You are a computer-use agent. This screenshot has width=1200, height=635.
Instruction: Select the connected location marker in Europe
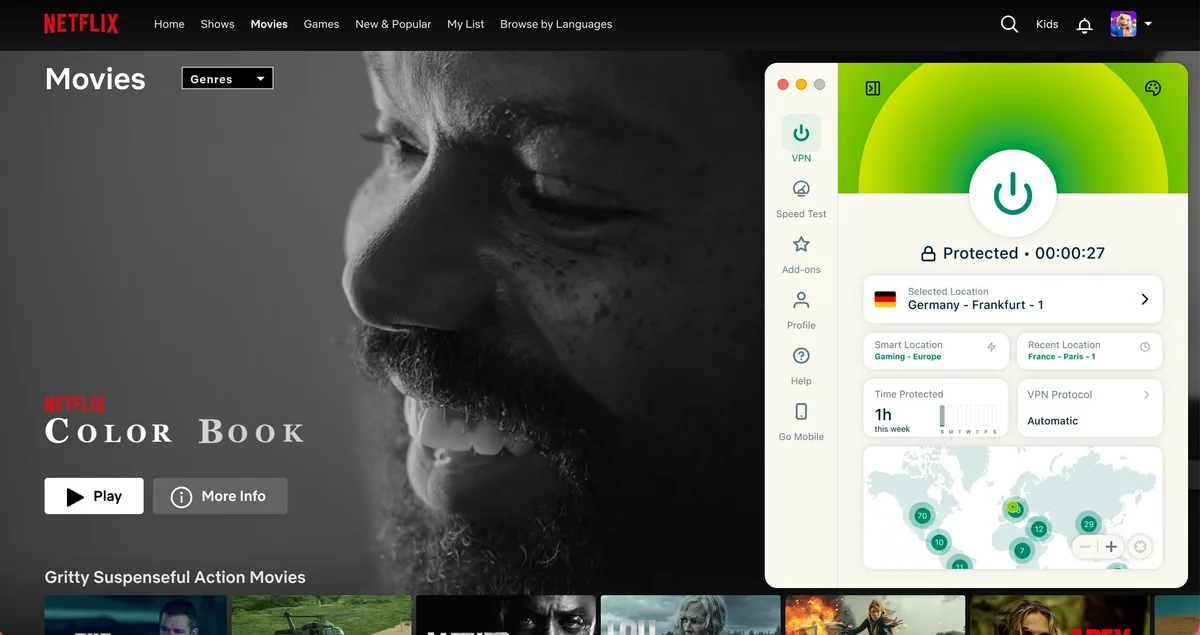coord(1014,509)
